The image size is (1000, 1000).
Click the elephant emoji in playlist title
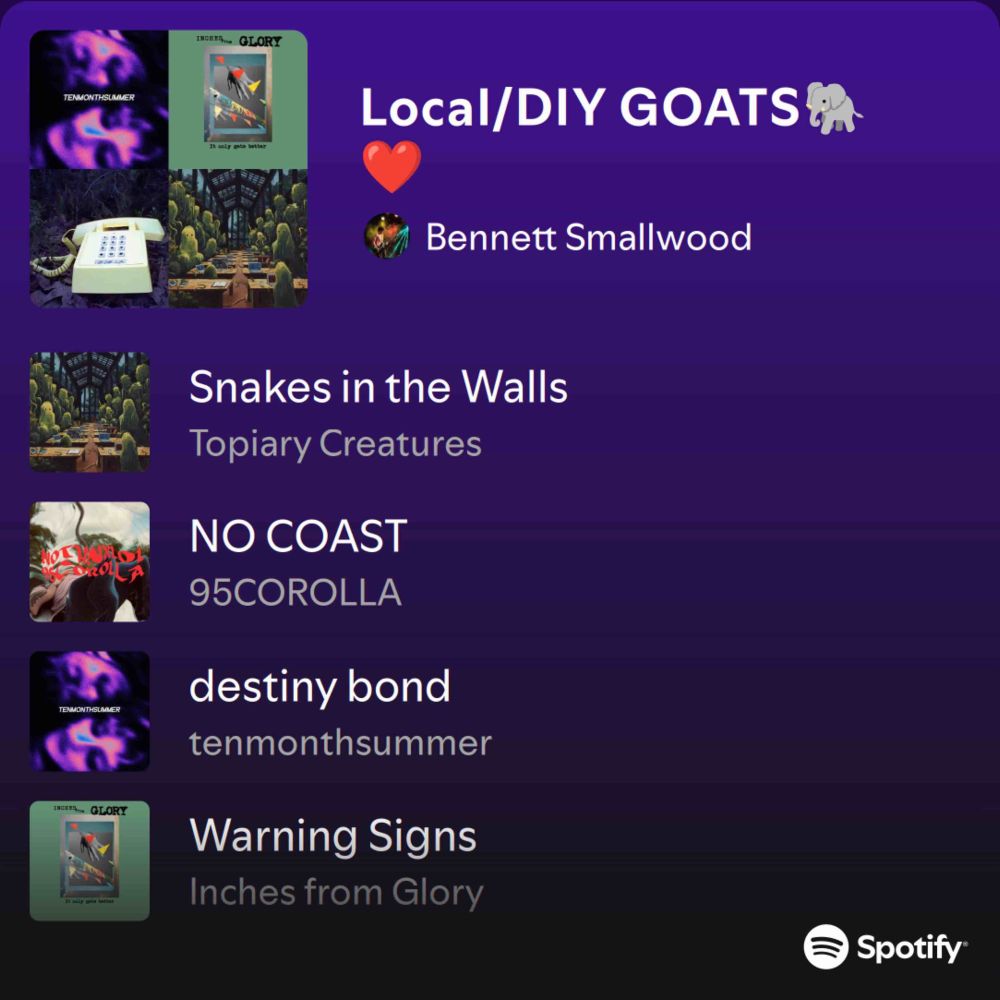834,108
